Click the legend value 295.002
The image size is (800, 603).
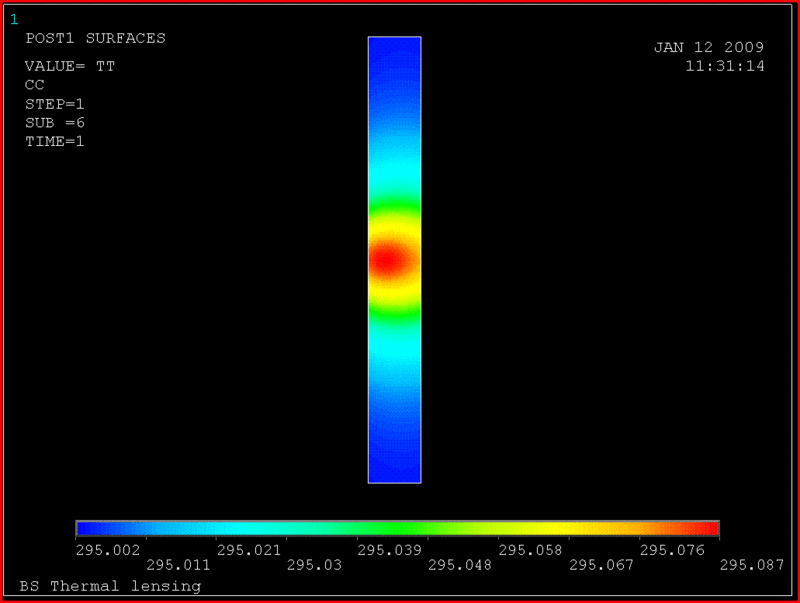coord(108,550)
